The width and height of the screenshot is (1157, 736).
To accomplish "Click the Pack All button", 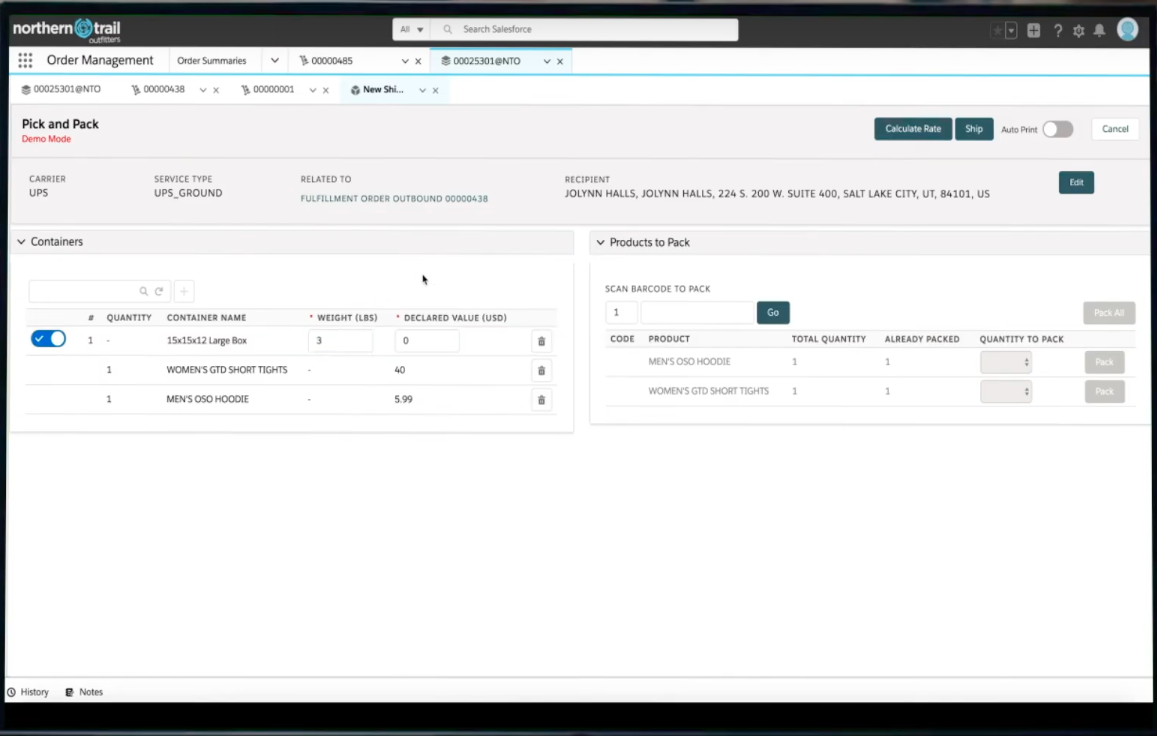I will (1109, 313).
